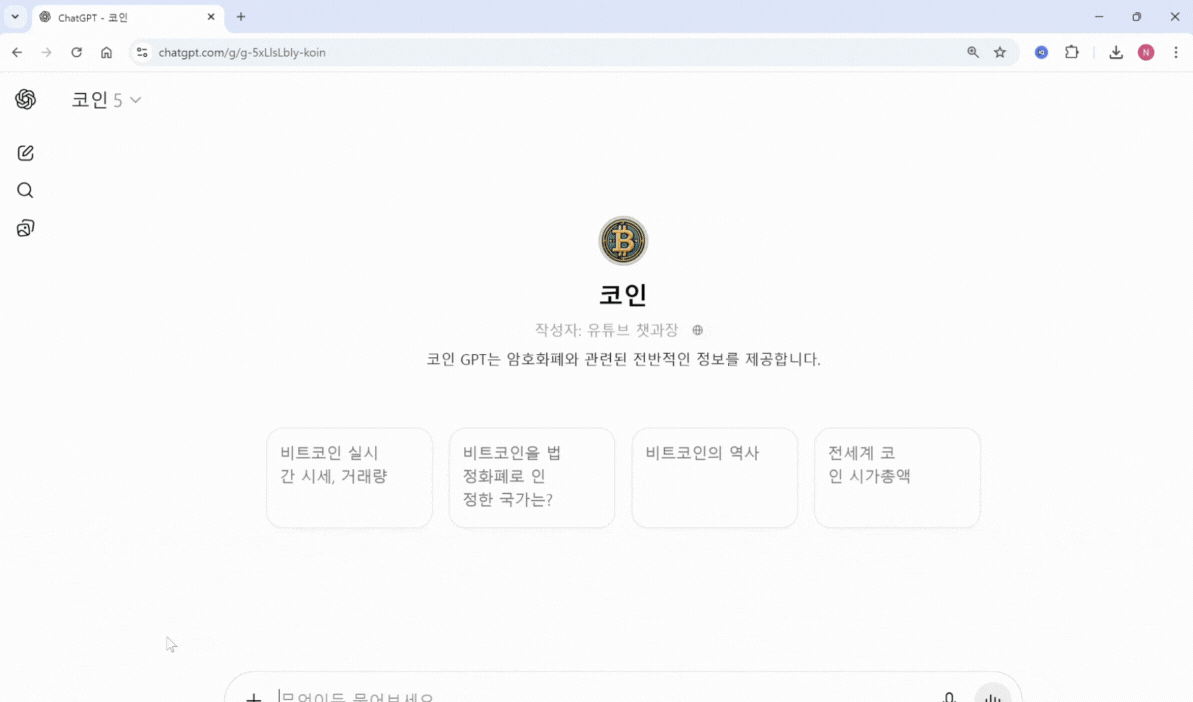1193x702 pixels.
Task: Select the search icon in the sidebar
Action: point(25,190)
